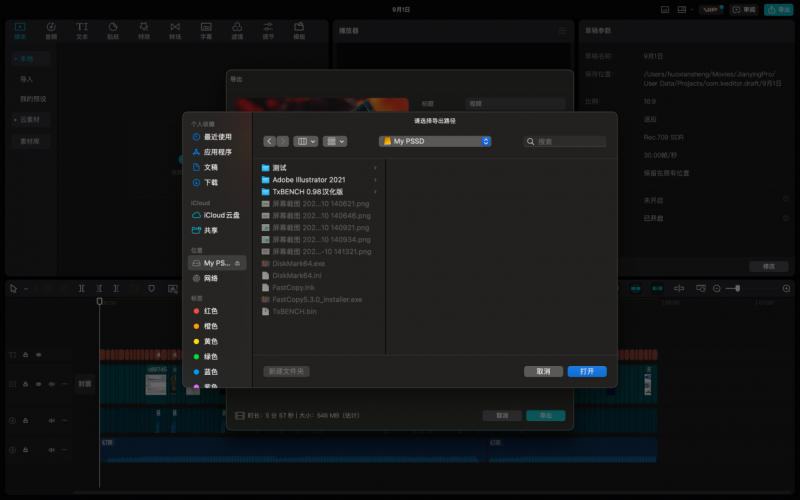Image resolution: width=800 pixels, height=500 pixels.
Task: Select iCloud Drive (iCloud云盘) in the sidebar
Action: point(222,215)
